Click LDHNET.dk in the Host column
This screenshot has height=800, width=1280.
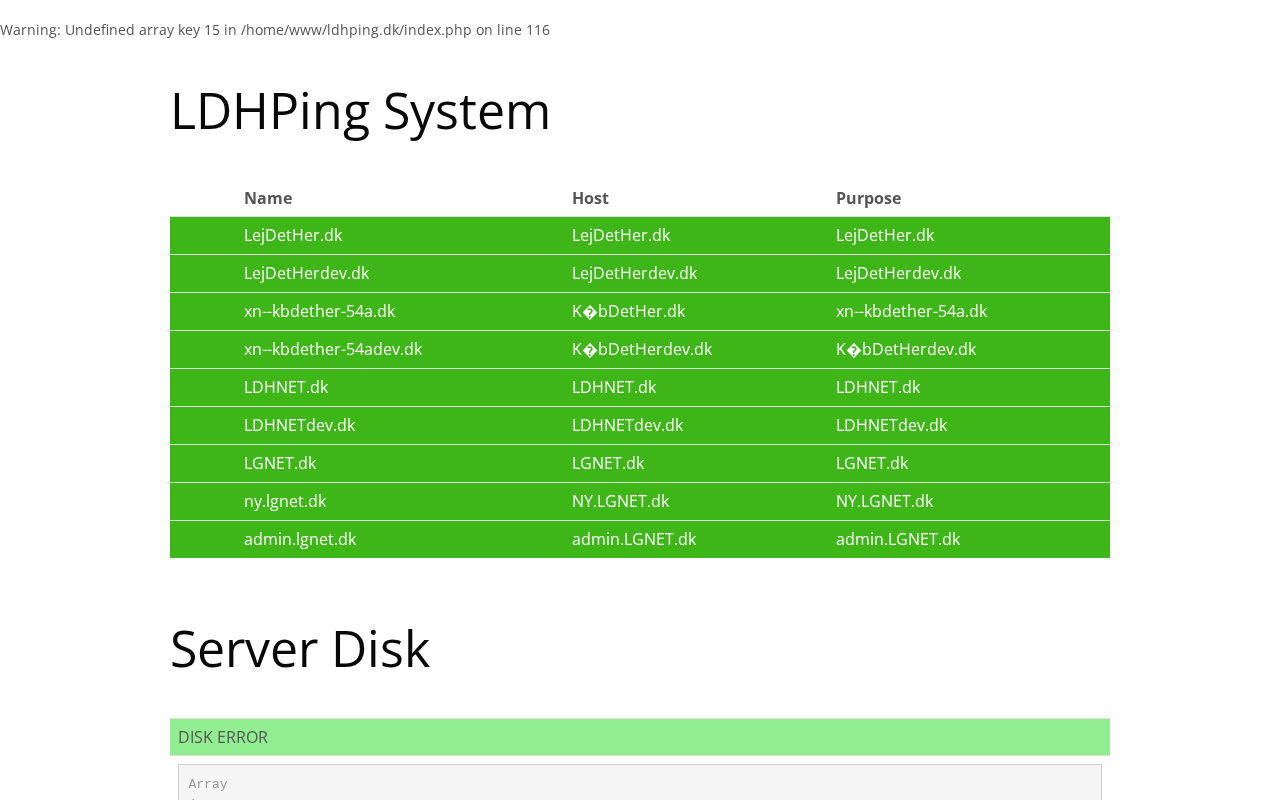coord(614,388)
